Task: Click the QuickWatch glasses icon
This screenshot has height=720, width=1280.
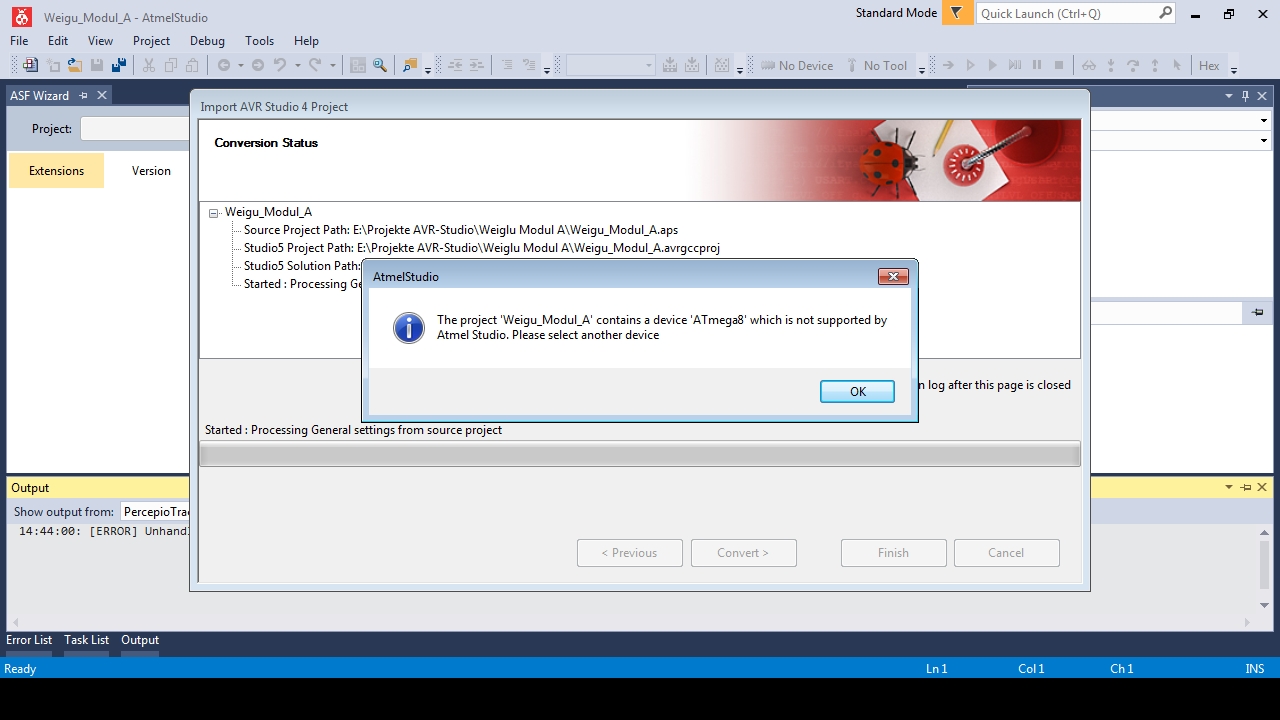Action: pyautogui.click(x=1089, y=65)
